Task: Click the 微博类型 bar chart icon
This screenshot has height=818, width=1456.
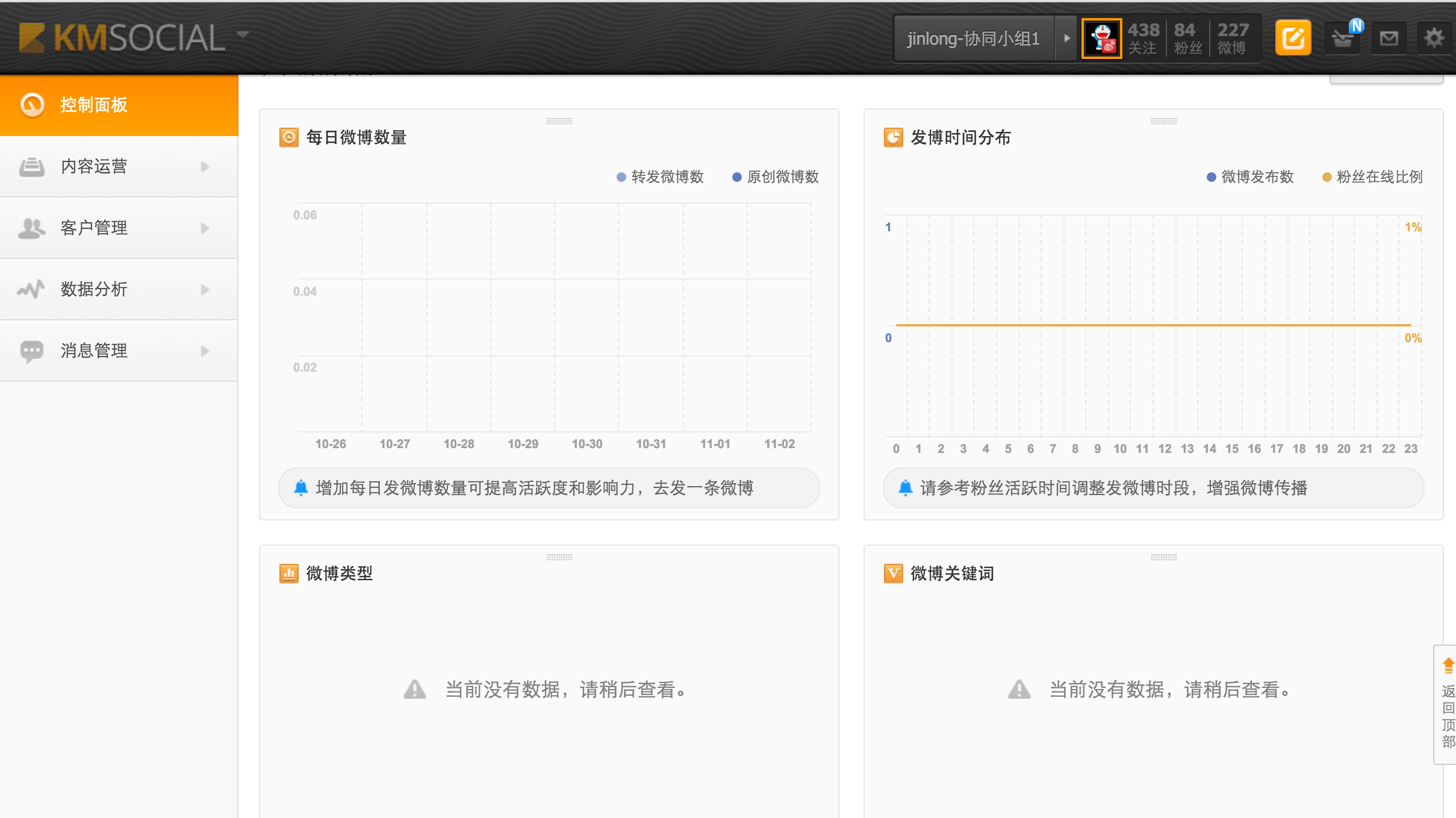Action: (289, 573)
